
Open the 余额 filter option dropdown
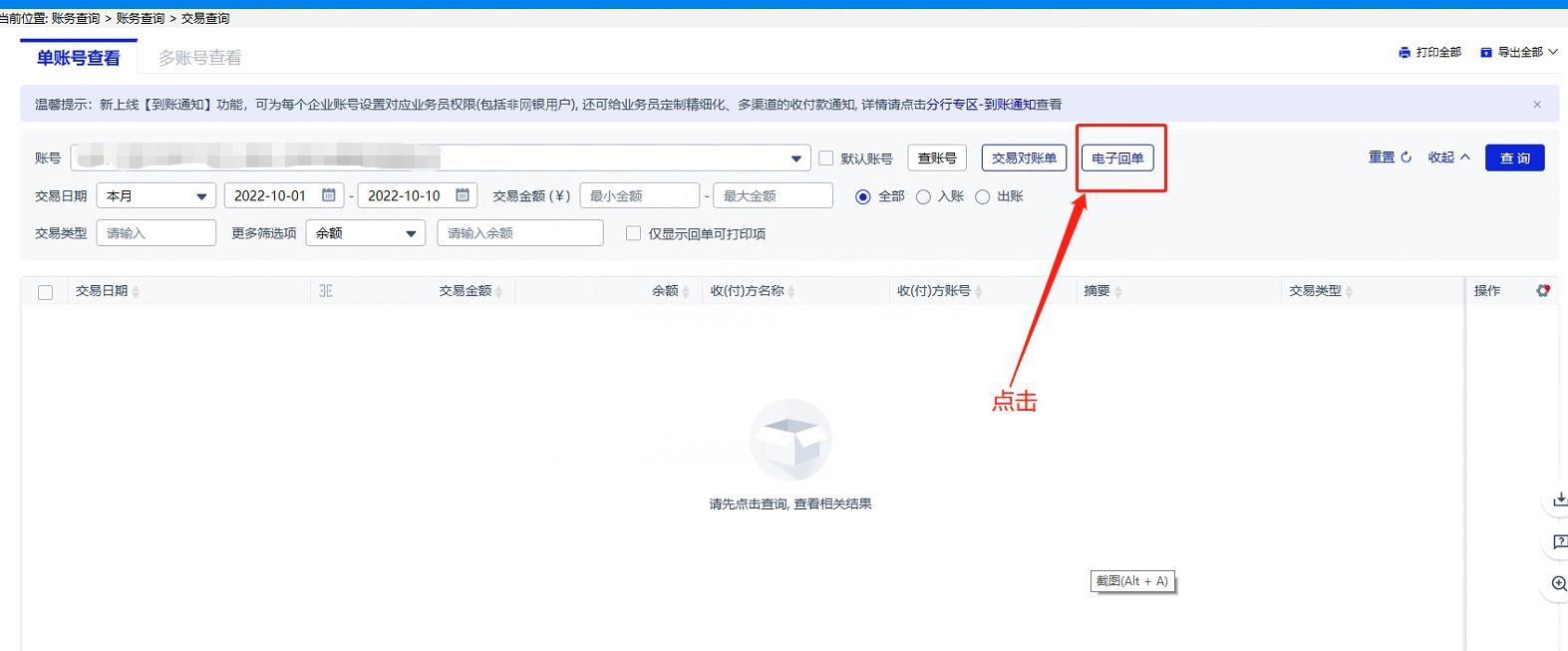click(366, 233)
